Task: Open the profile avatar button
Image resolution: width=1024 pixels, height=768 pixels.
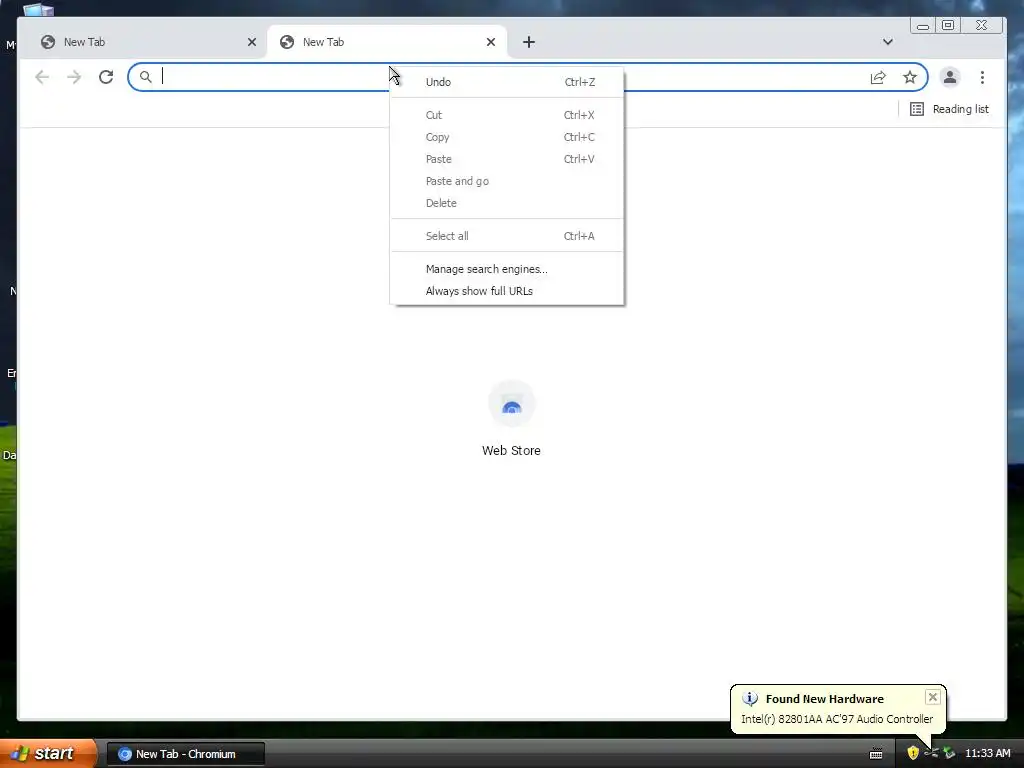Action: tap(950, 77)
